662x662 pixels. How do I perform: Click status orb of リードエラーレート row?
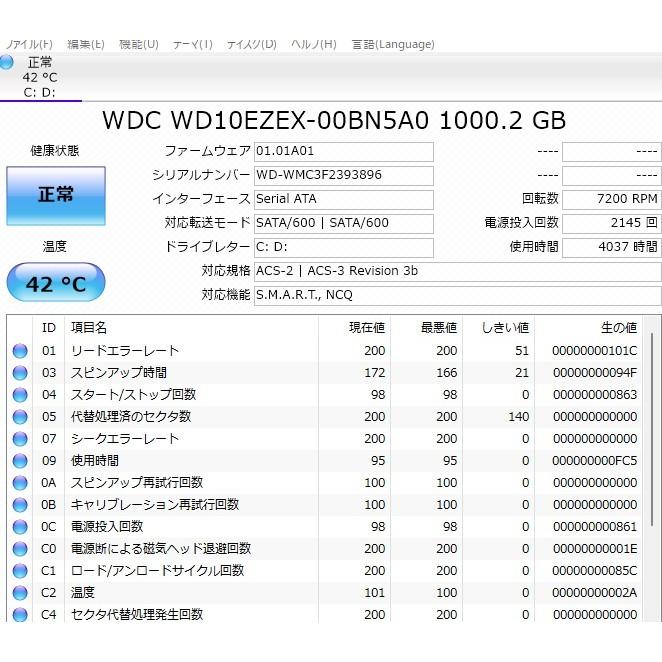20,351
